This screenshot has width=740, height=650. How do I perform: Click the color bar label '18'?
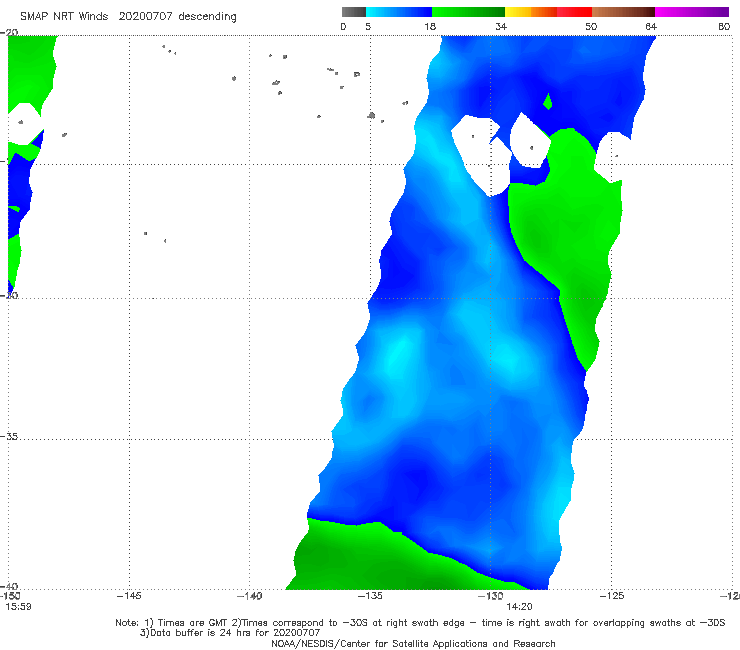point(430,27)
